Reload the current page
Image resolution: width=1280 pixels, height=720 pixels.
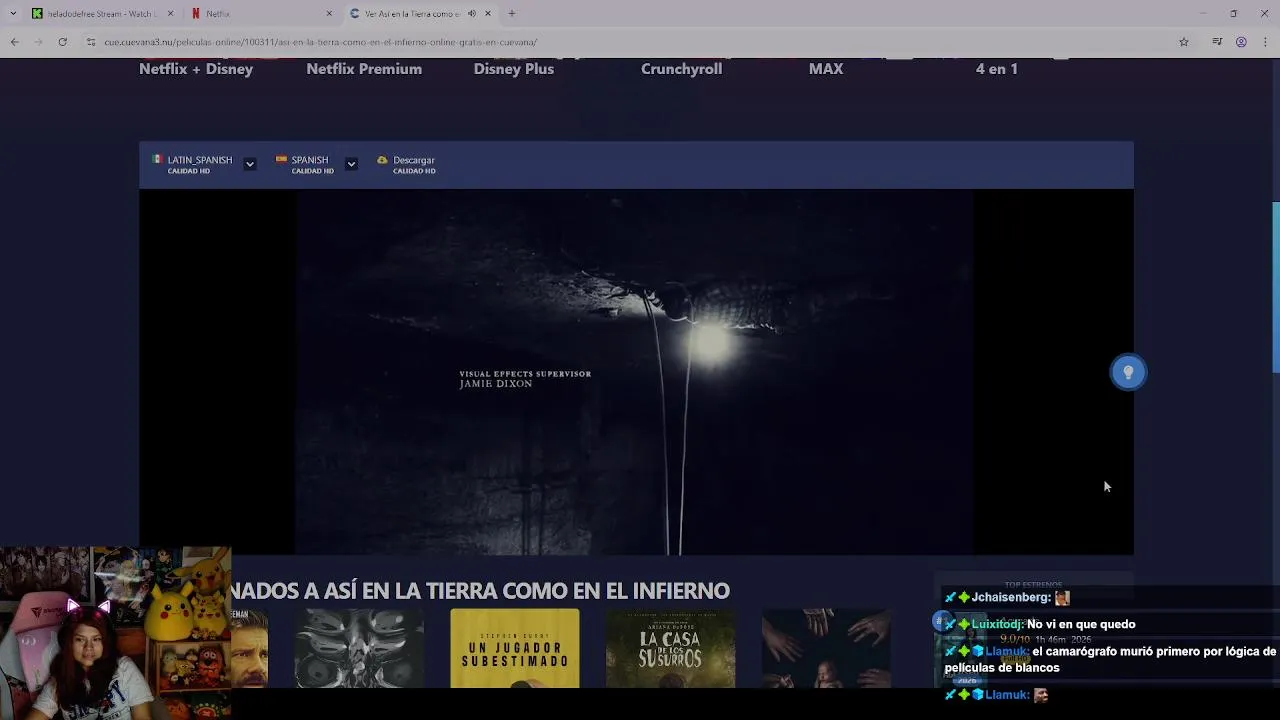tap(62, 42)
